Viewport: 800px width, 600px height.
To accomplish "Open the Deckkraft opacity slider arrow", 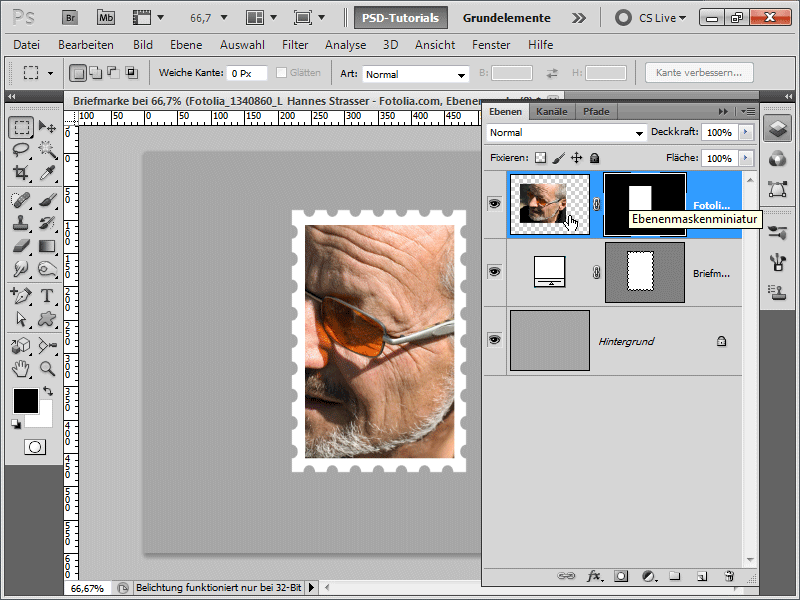I will [x=745, y=132].
